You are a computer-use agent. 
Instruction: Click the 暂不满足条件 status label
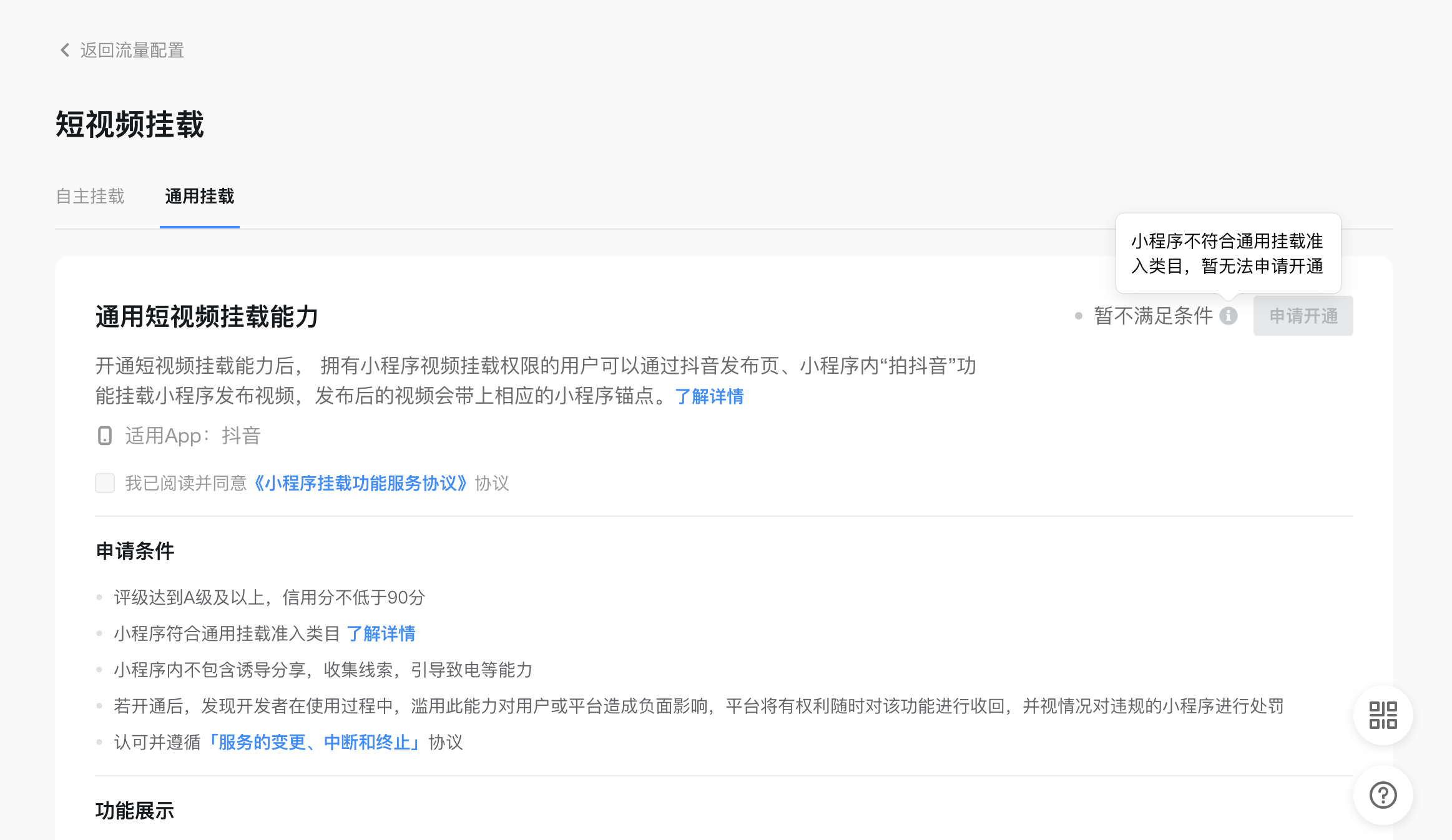(1153, 316)
